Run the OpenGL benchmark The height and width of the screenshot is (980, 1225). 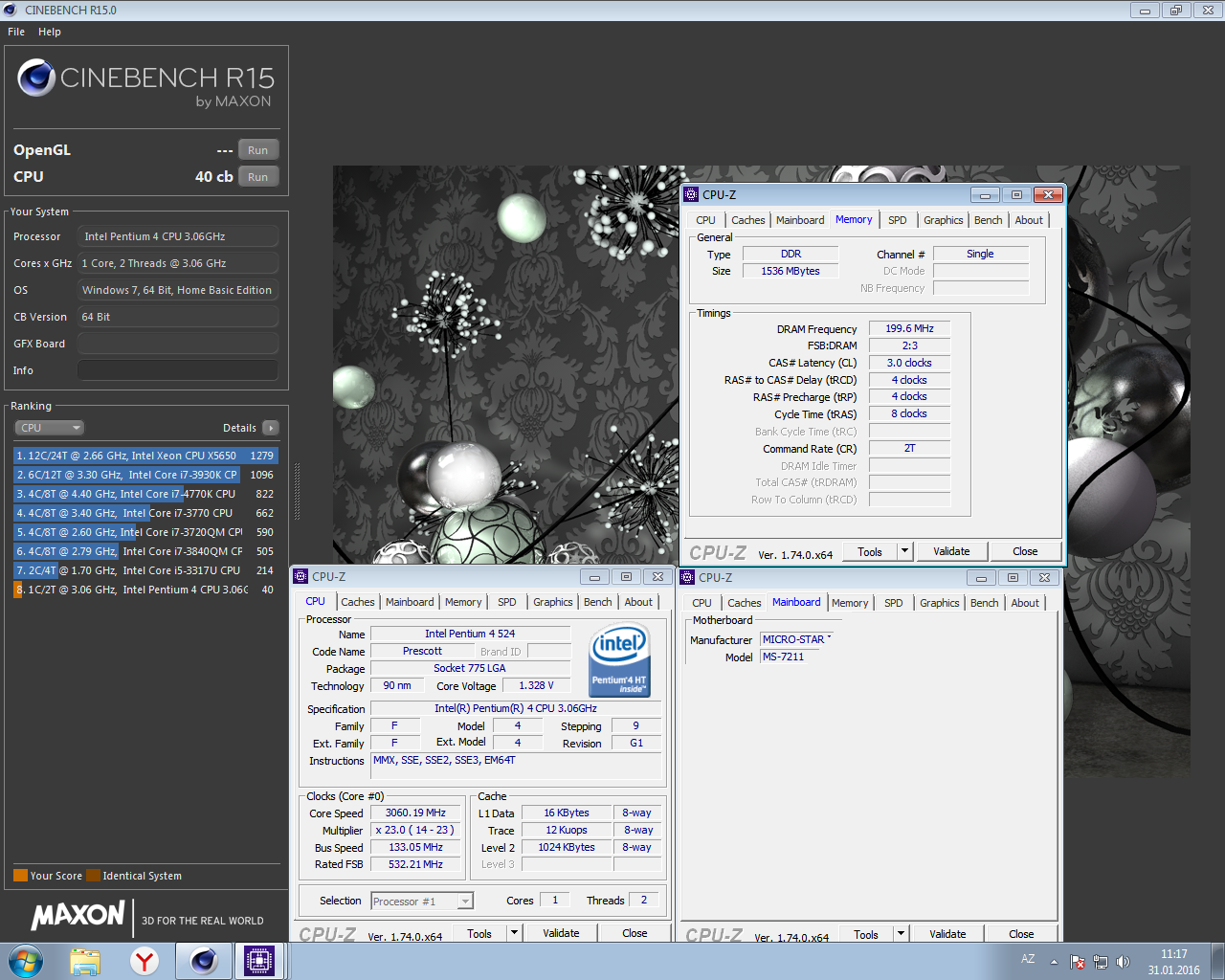pyautogui.click(x=258, y=150)
